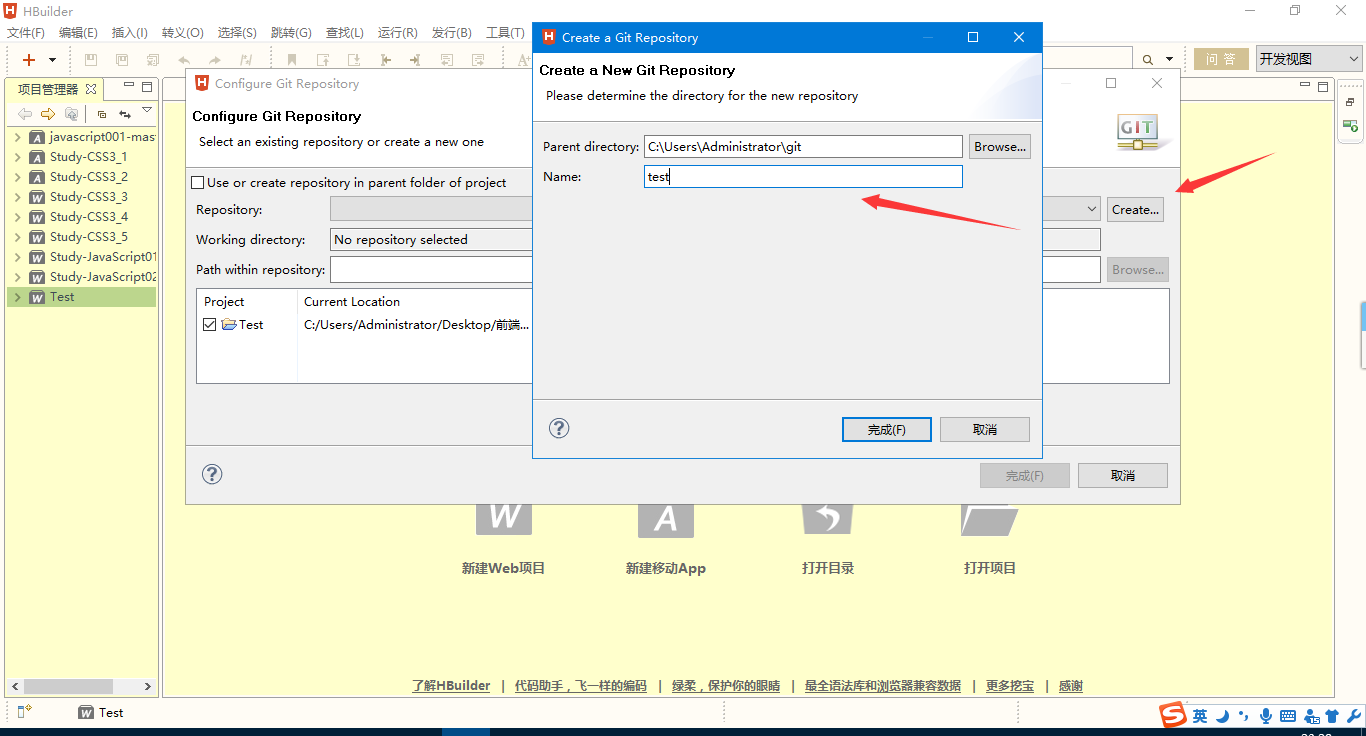The image size is (1366, 736).
Task: Click the collapse-all icon in project manager toolbar
Action: tap(102, 114)
